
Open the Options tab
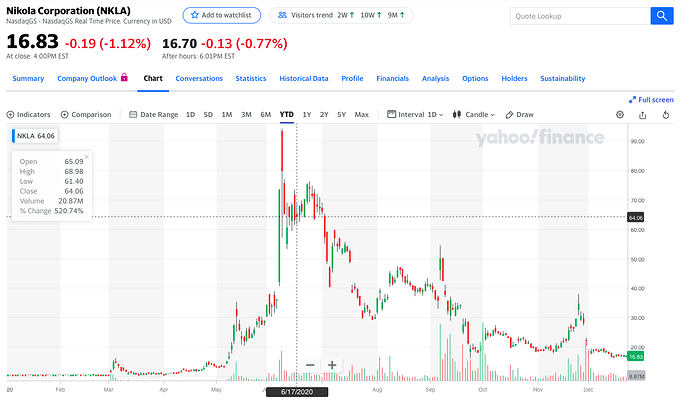click(x=475, y=78)
